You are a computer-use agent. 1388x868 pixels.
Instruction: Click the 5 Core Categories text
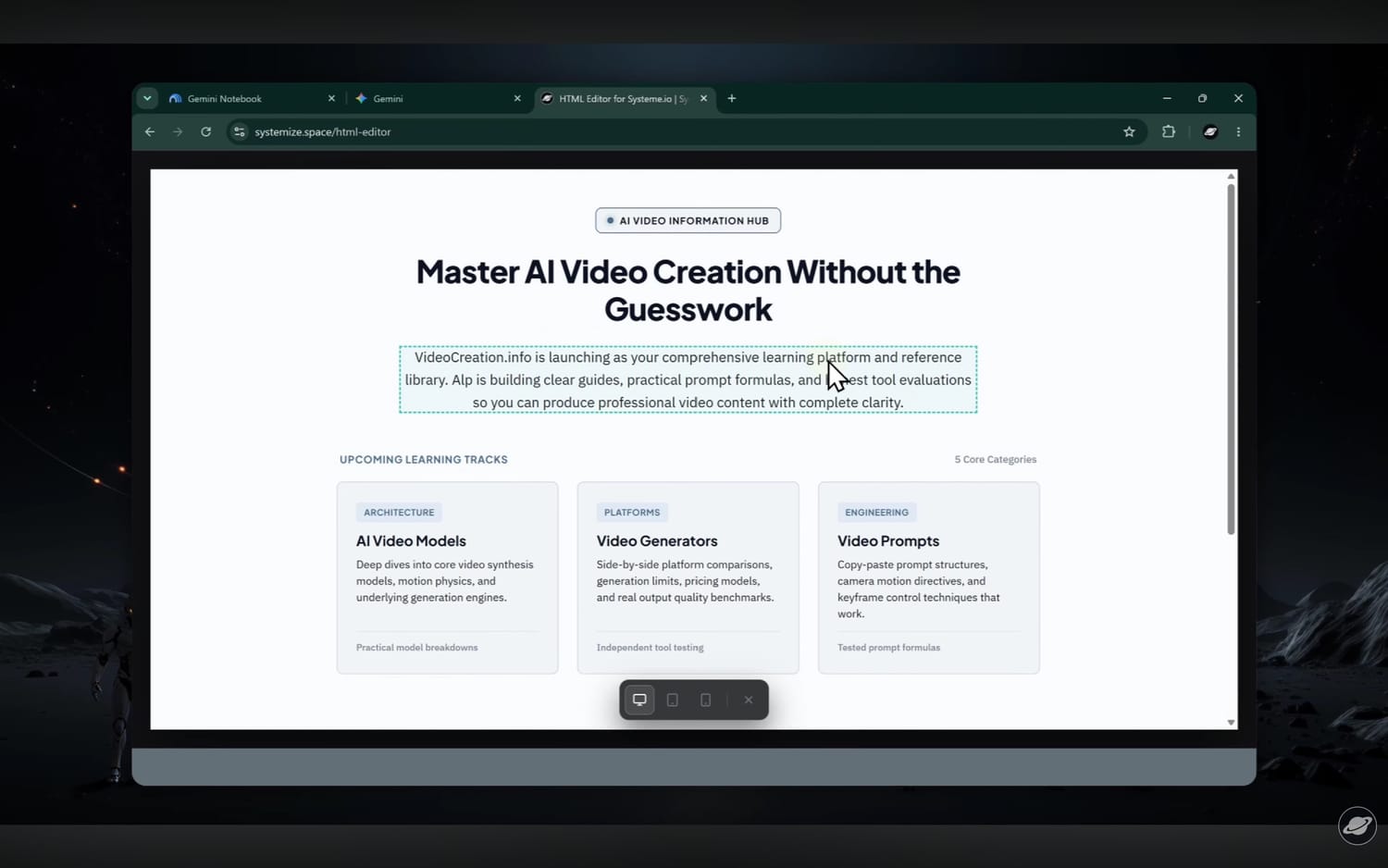point(996,459)
